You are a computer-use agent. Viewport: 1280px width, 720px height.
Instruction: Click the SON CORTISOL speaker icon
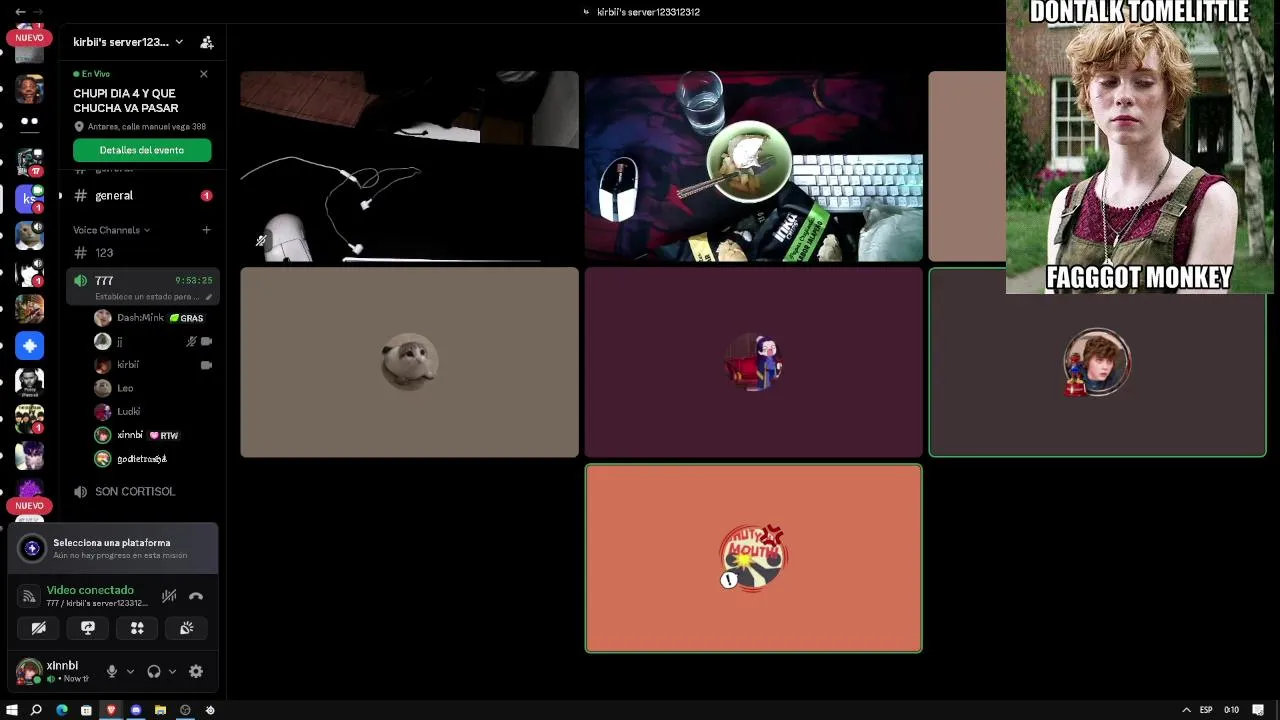coord(80,492)
